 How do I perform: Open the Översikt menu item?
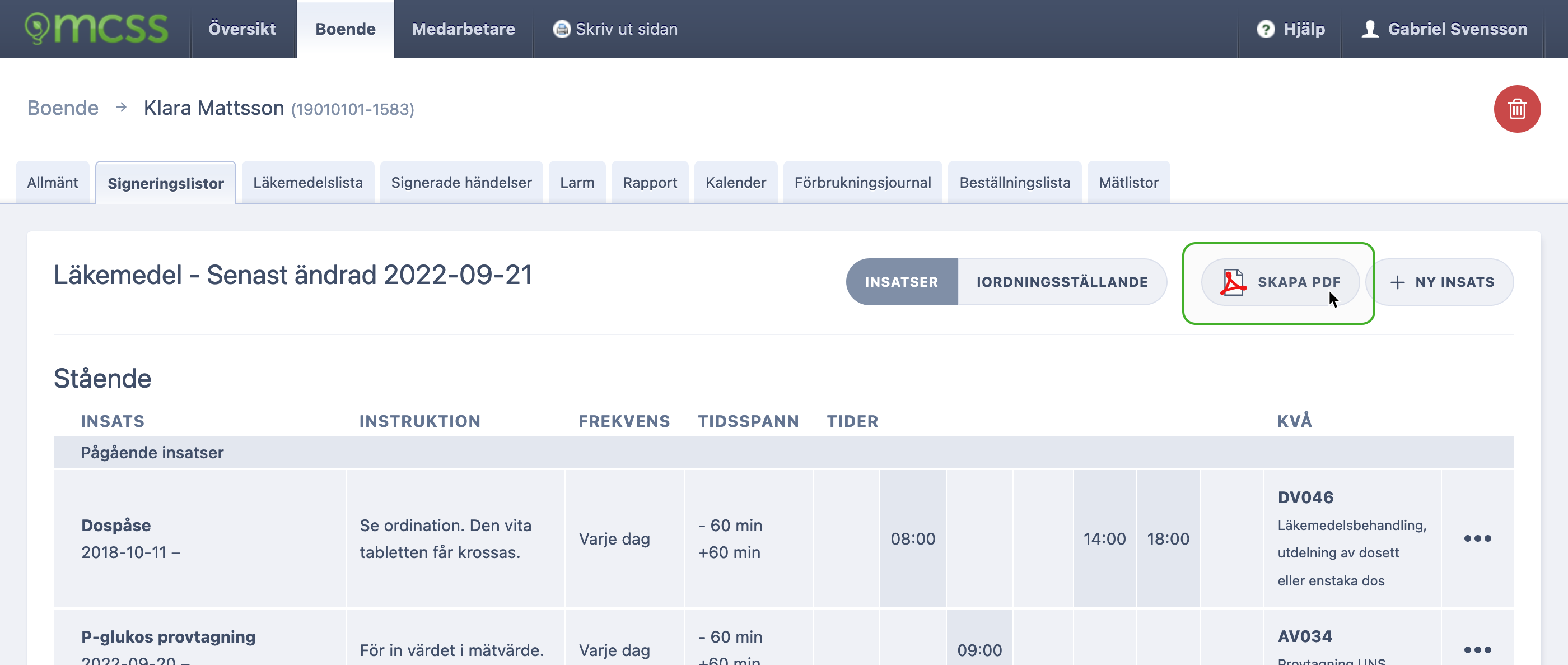(x=242, y=29)
